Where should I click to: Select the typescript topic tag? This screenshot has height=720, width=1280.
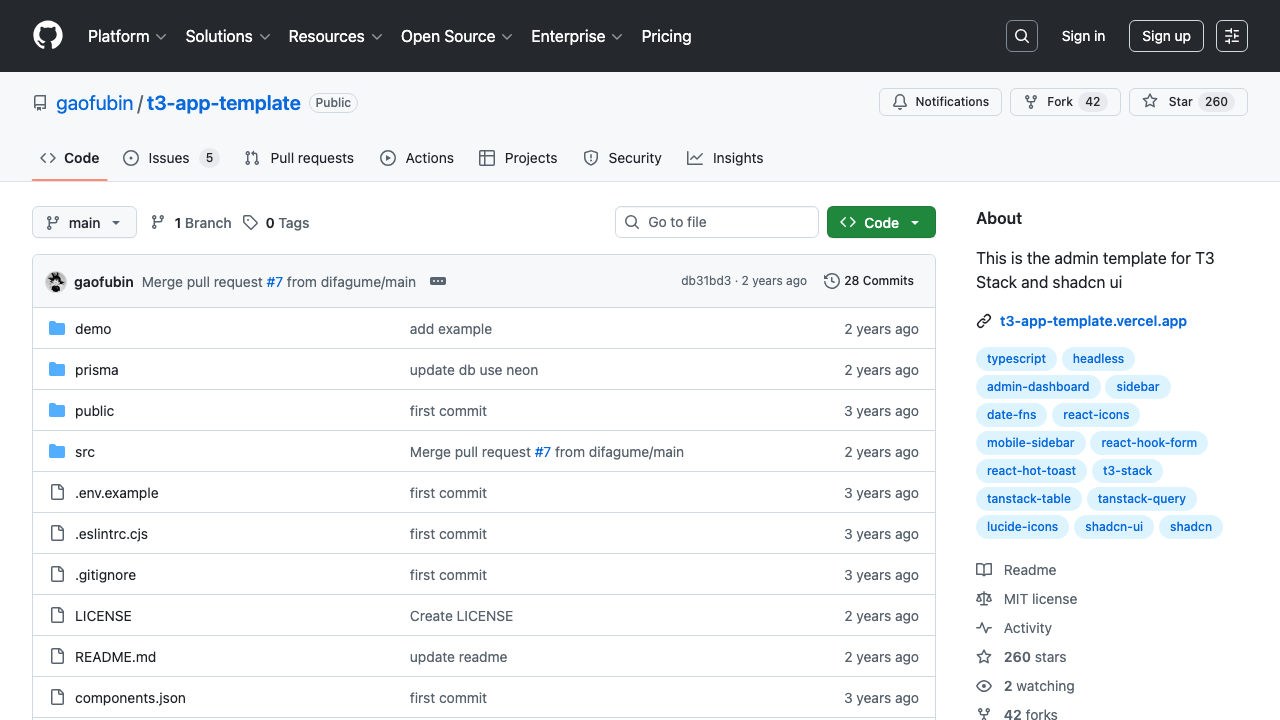click(x=1016, y=359)
